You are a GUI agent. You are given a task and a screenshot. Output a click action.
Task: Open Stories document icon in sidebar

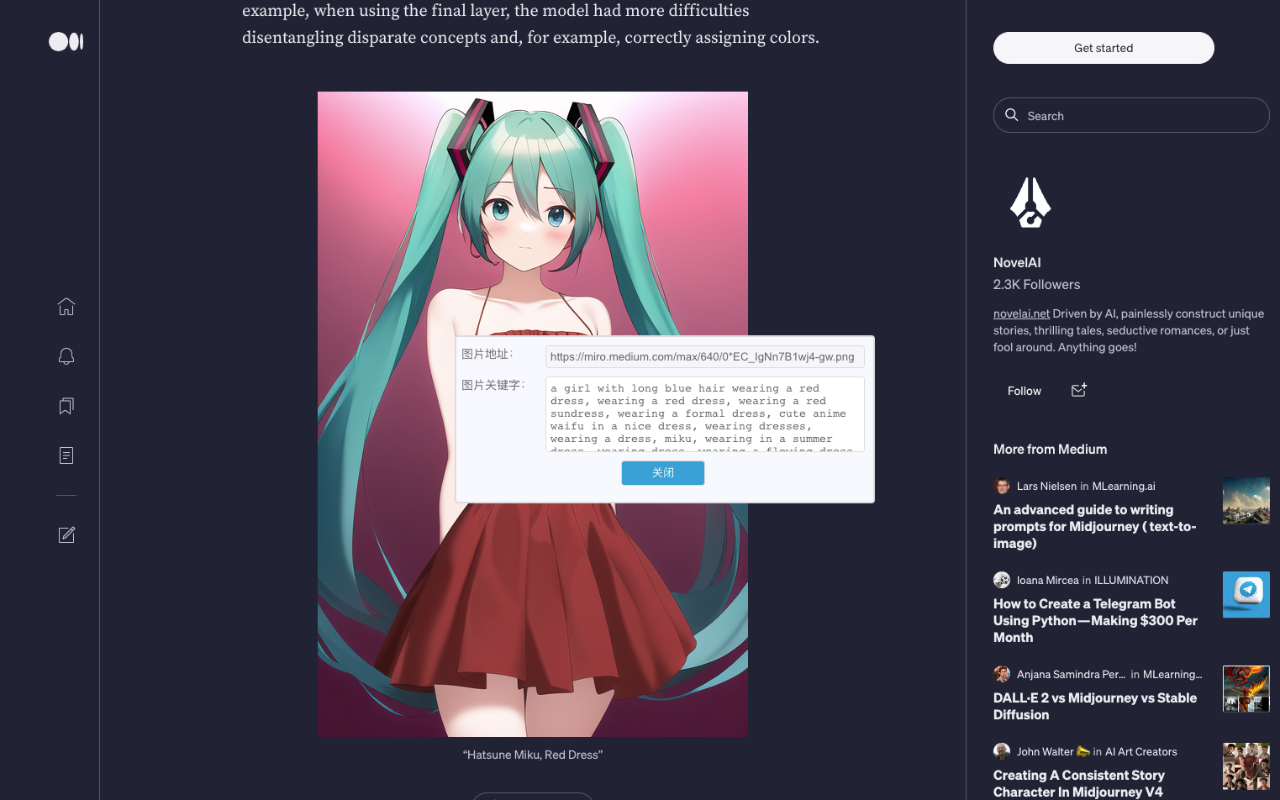pos(66,456)
